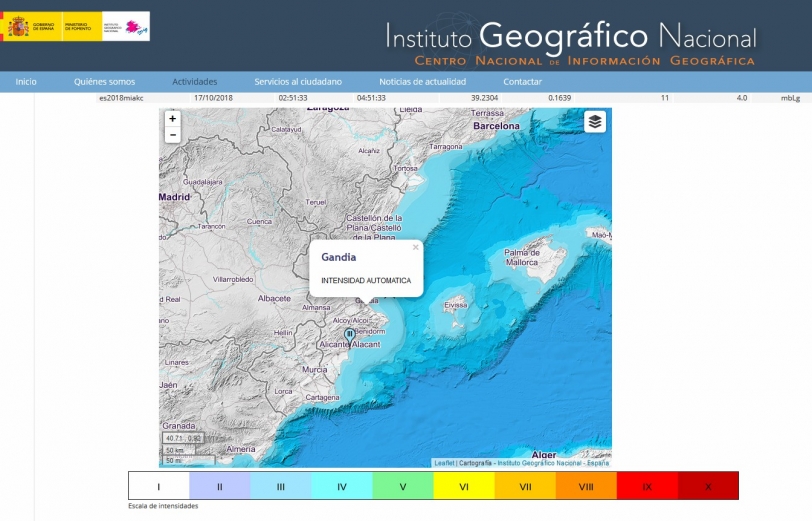Image resolution: width=812 pixels, height=521 pixels.
Task: Click the Cartagena label on the map
Action: (323, 398)
